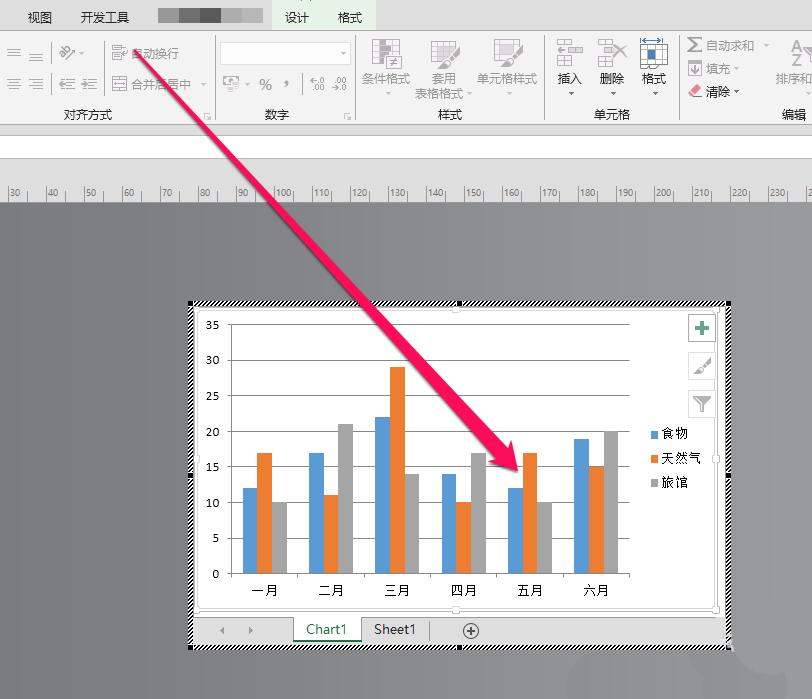Click 合并后居中 merge and center
Viewport: 812px width, 699px height.
tap(151, 84)
